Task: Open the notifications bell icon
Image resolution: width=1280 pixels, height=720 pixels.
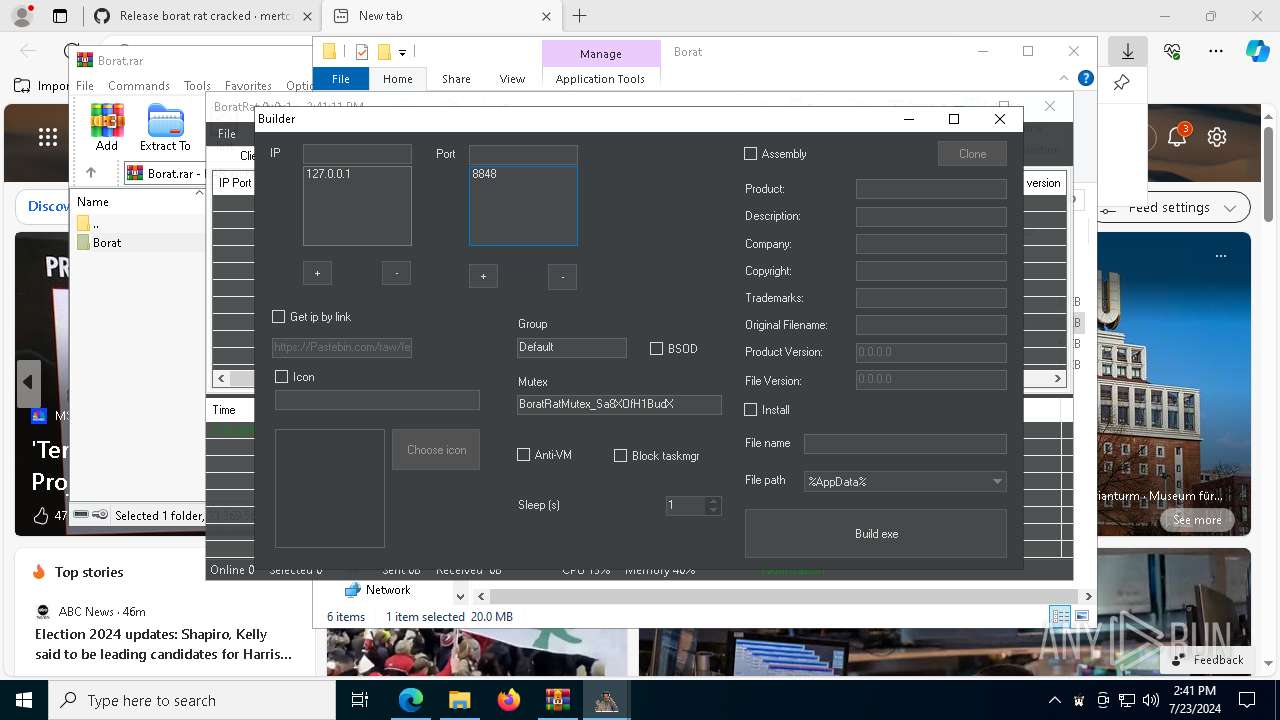Action: (1177, 137)
